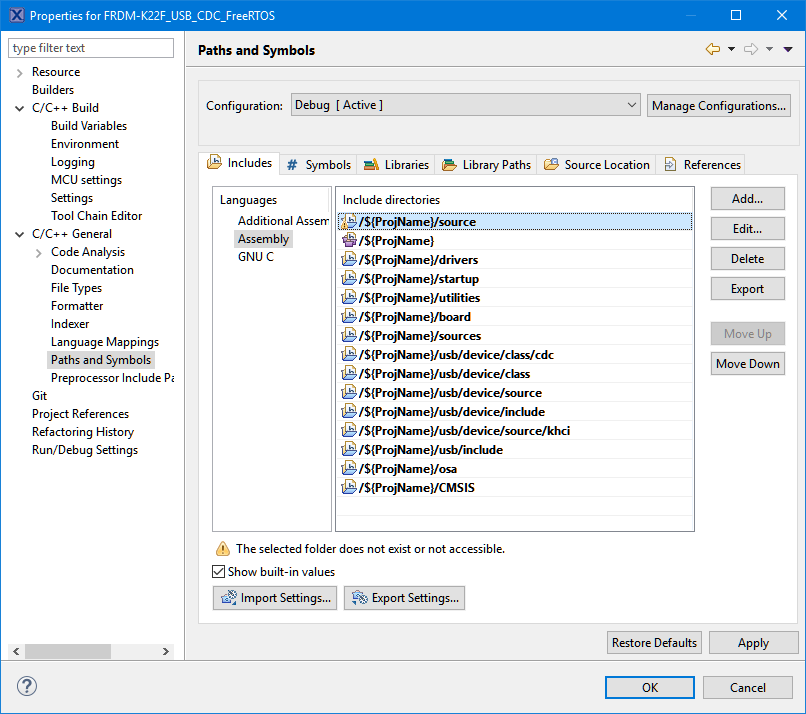Click the folder icon beside /${ProjName}/drivers
This screenshot has height=714, width=806.
point(349,260)
